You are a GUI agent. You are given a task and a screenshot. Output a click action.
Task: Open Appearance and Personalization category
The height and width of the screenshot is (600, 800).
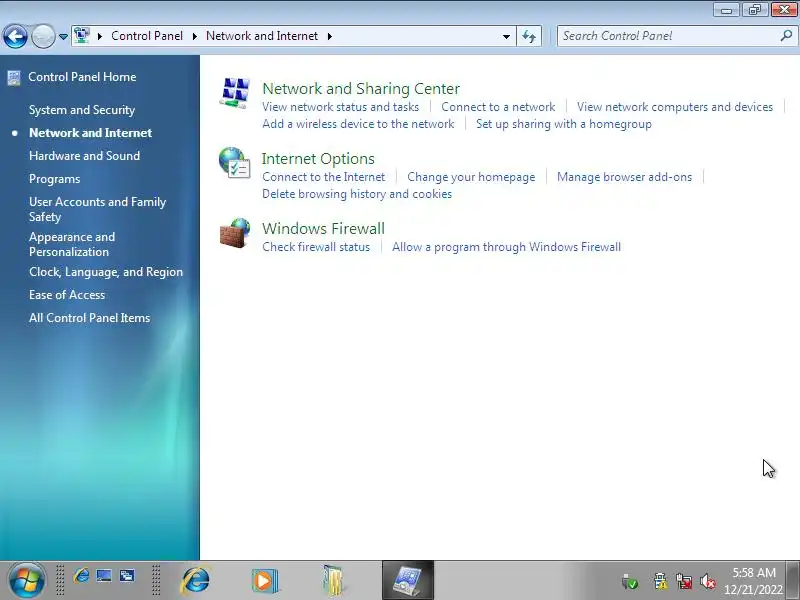point(72,244)
